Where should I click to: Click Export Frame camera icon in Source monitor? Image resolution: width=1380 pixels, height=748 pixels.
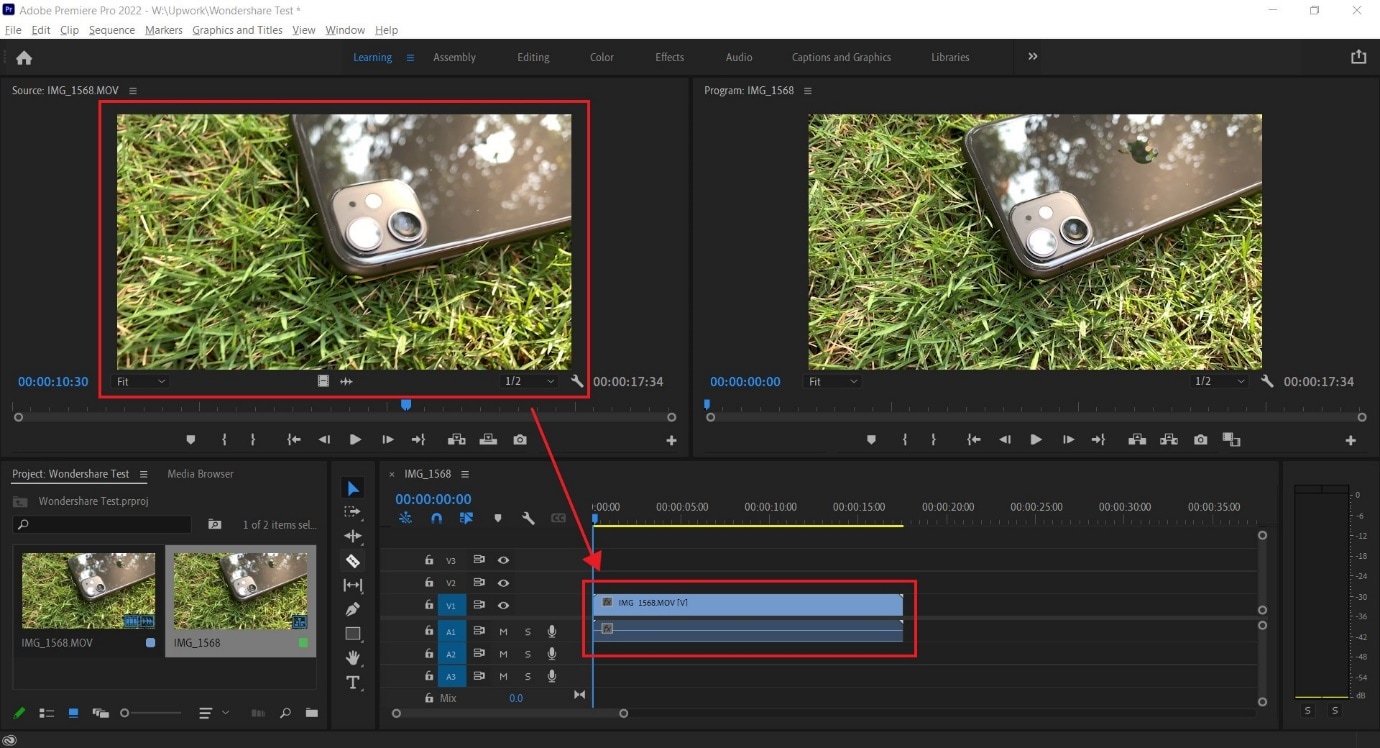(520, 440)
